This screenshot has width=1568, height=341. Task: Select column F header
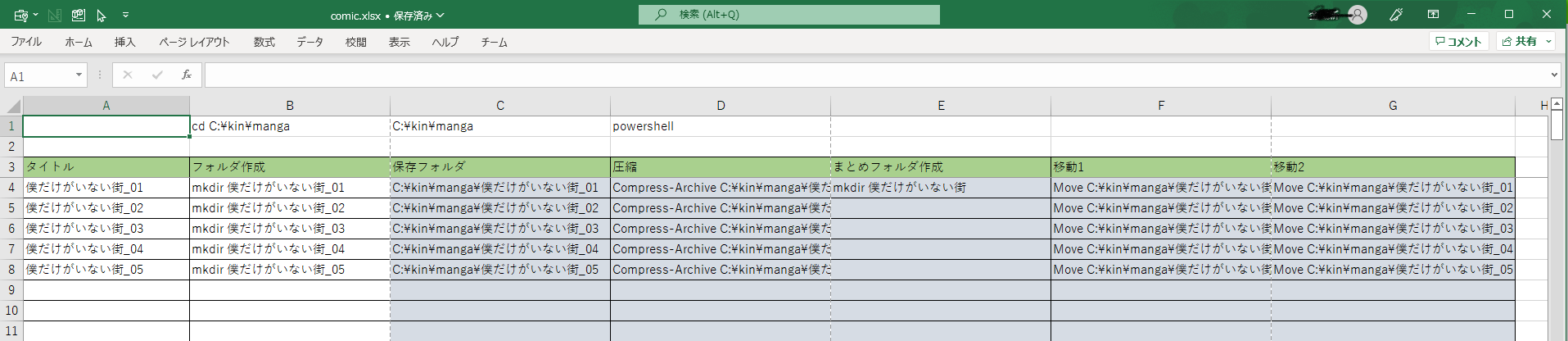pos(1161,106)
